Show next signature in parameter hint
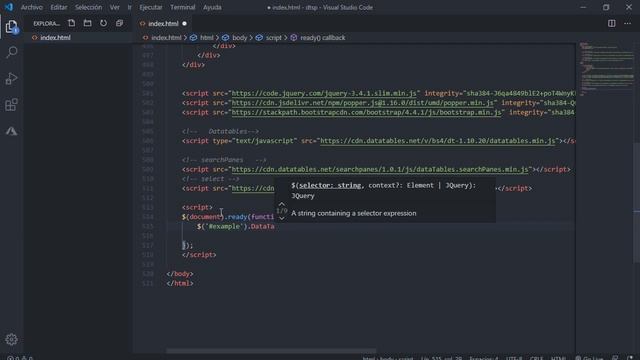The width and height of the screenshot is (640, 360). [x=282, y=218]
